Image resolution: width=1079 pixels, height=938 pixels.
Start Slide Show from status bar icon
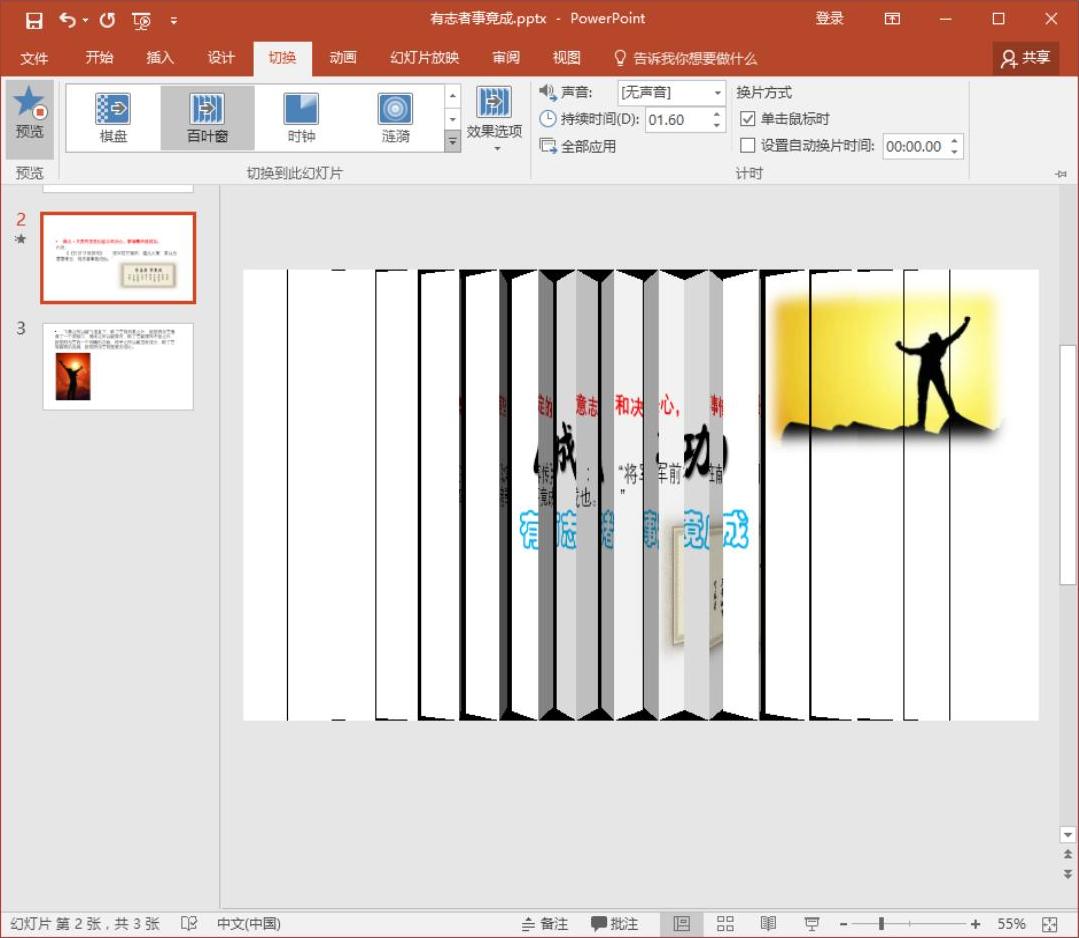tap(812, 924)
